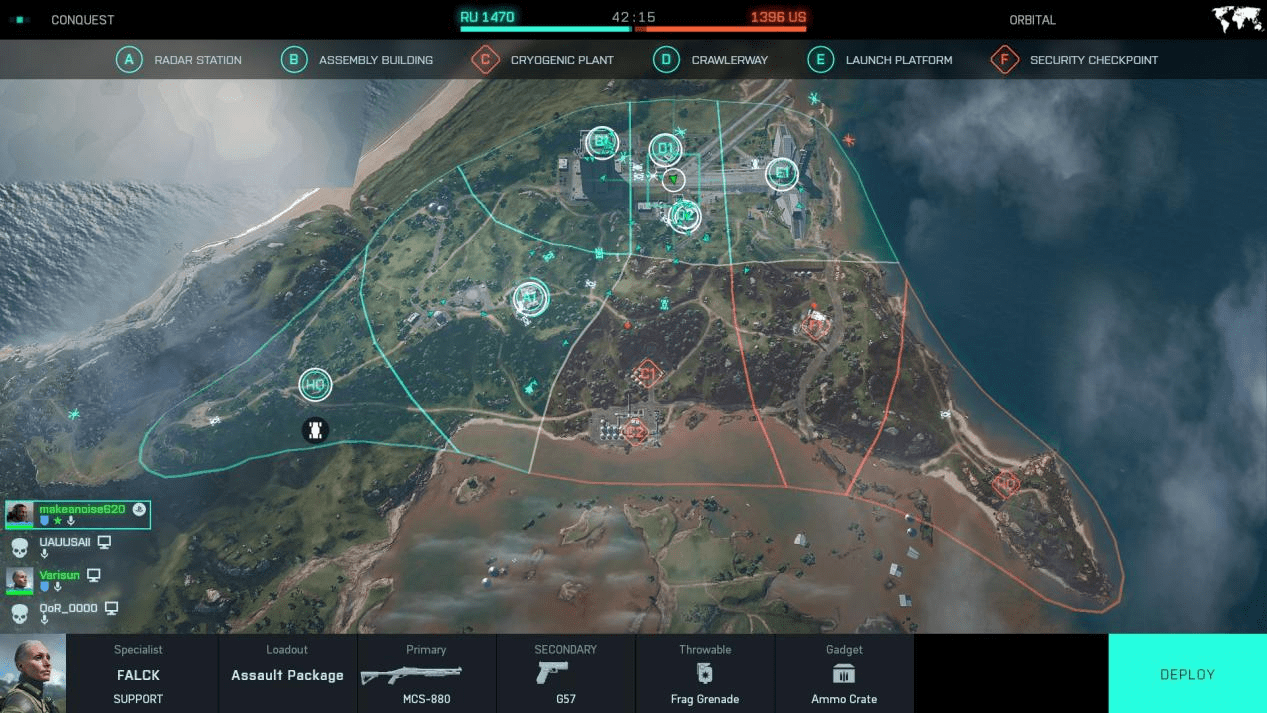Select ASSEMBLY BUILDING objective label
Screen dimensions: 1267x713
[376, 60]
